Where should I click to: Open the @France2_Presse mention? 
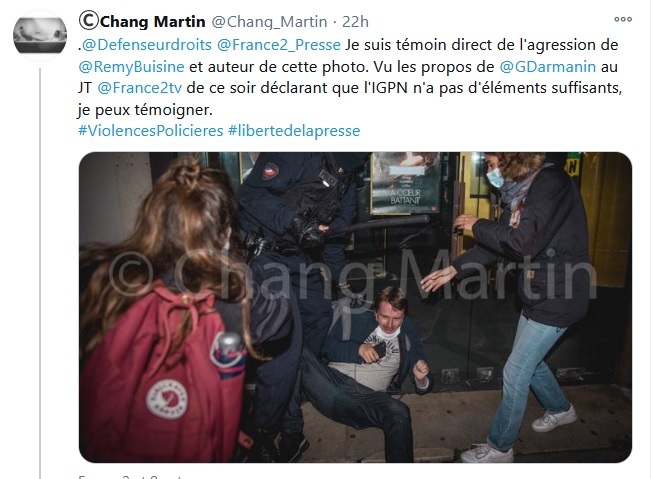tap(279, 45)
